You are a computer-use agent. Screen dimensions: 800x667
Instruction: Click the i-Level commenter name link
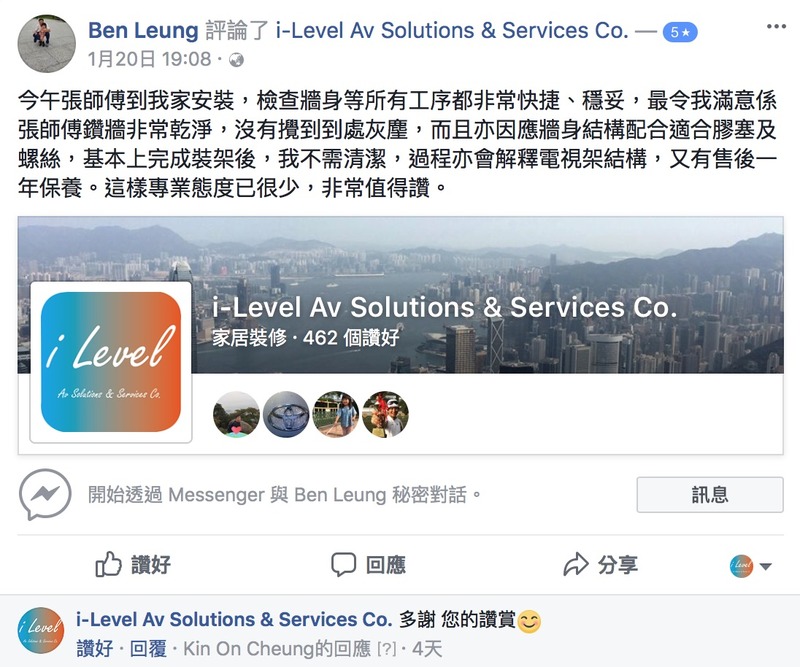[234, 620]
